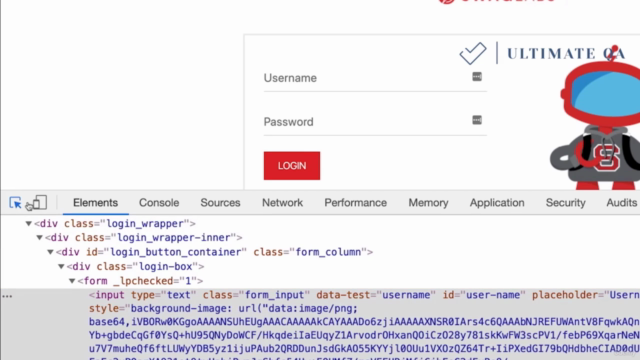Select the div class="login_wrapper-inner" line
Viewport: 640px width, 360px height.
click(144, 238)
